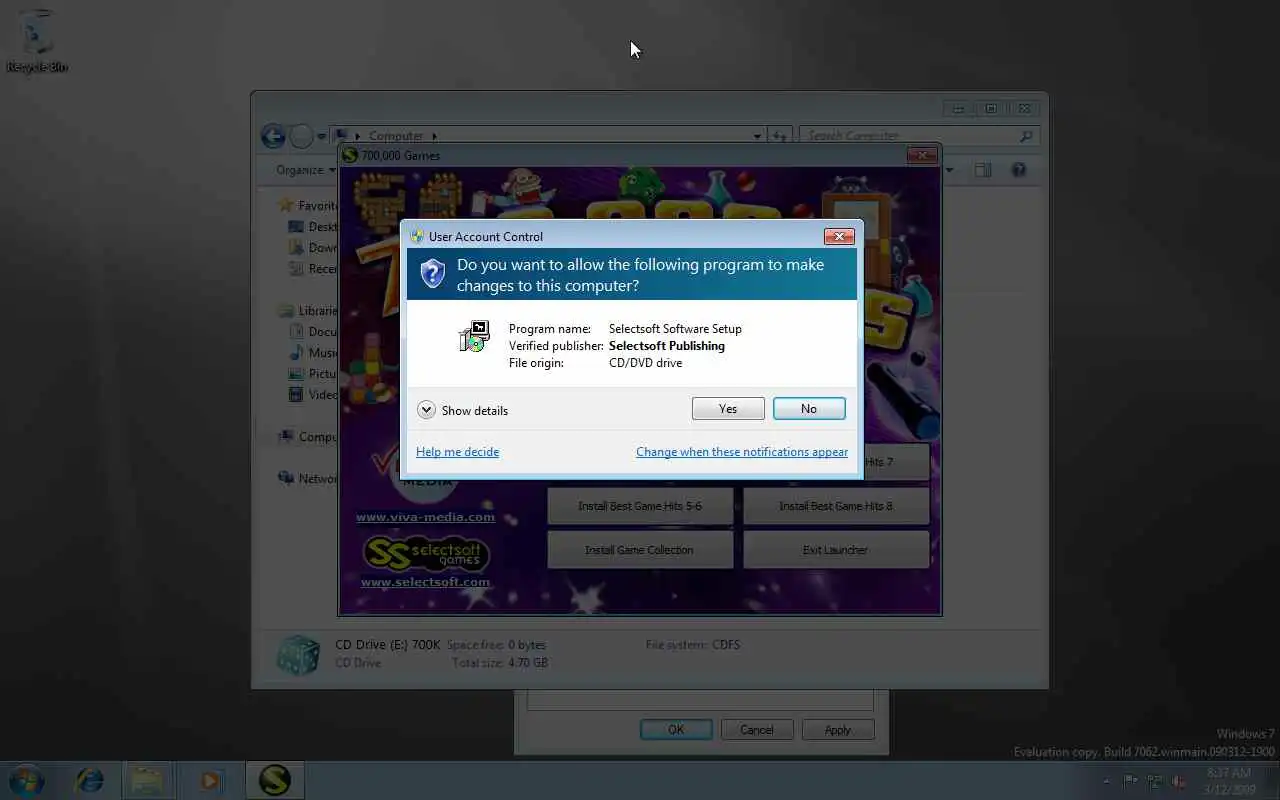Toggle the Explorer preview pane icon
Screen dimensions: 1280x800
(x=983, y=170)
